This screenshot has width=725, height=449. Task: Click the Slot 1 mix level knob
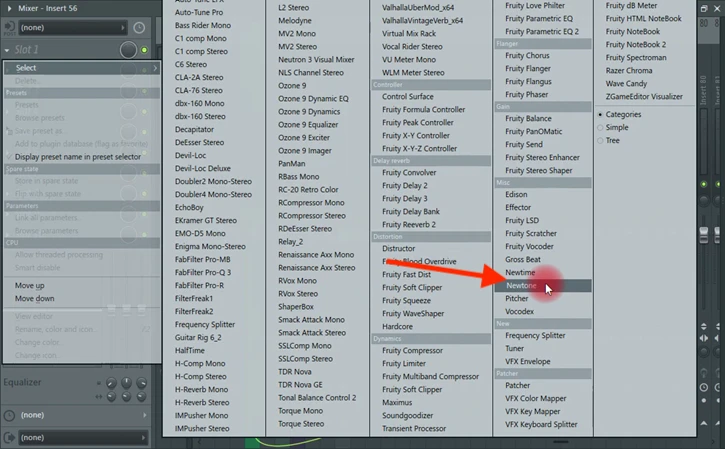coord(128,50)
